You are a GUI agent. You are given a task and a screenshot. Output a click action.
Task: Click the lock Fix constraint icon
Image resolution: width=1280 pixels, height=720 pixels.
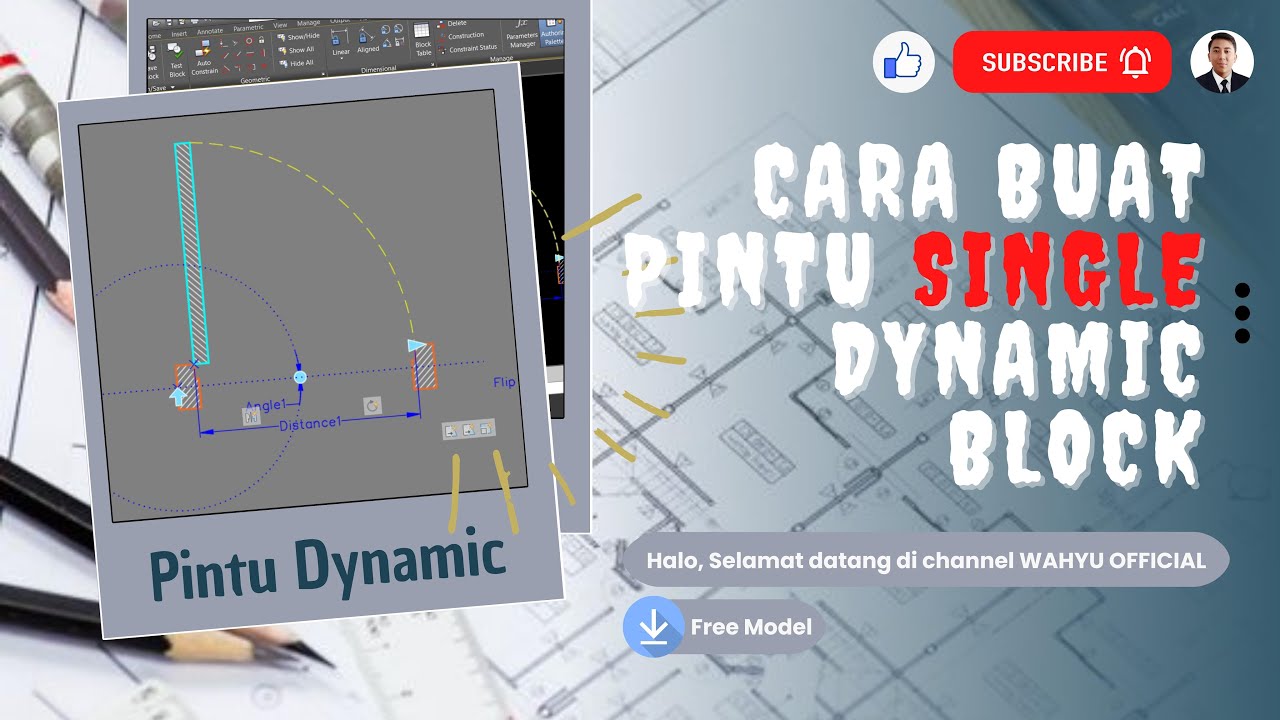[261, 40]
